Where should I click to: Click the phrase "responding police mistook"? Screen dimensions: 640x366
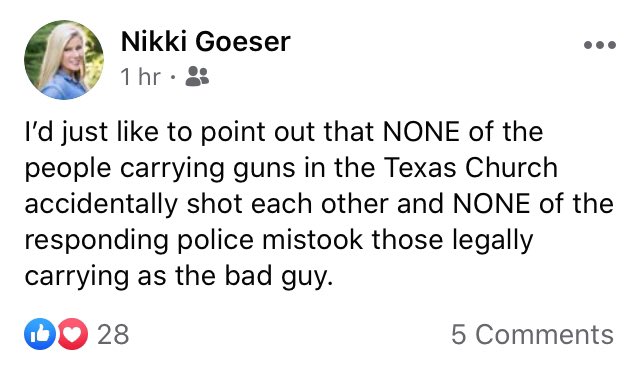(193, 240)
